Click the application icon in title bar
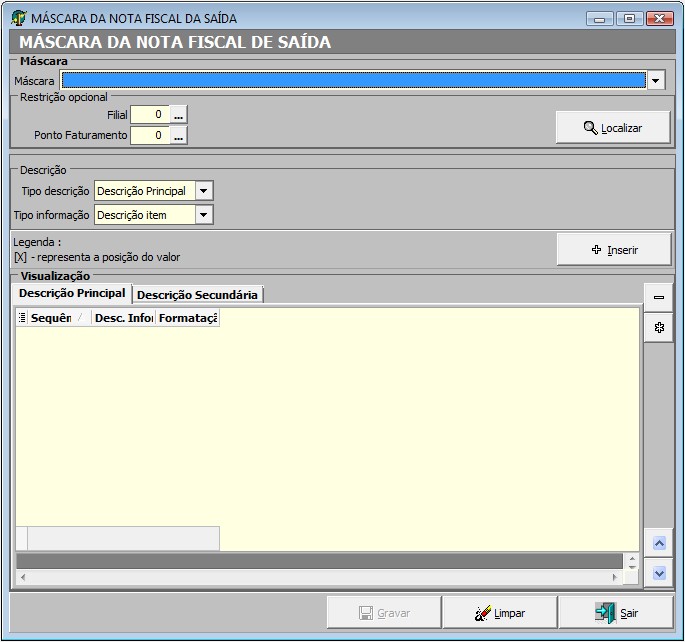 (x=18, y=18)
